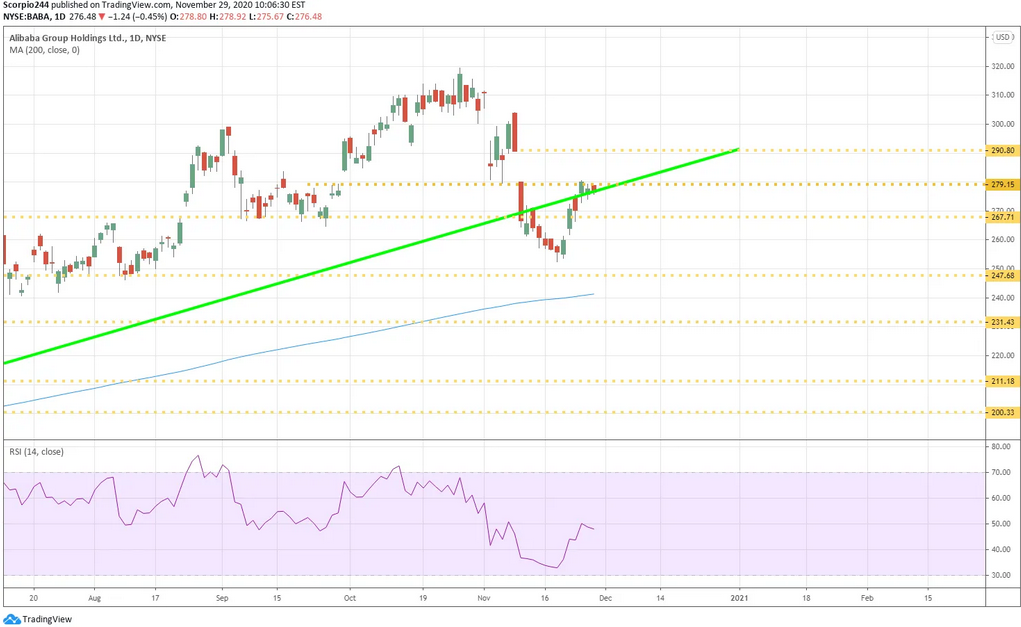
Task: Select the 279.15 price level label
Action: tap(1002, 184)
